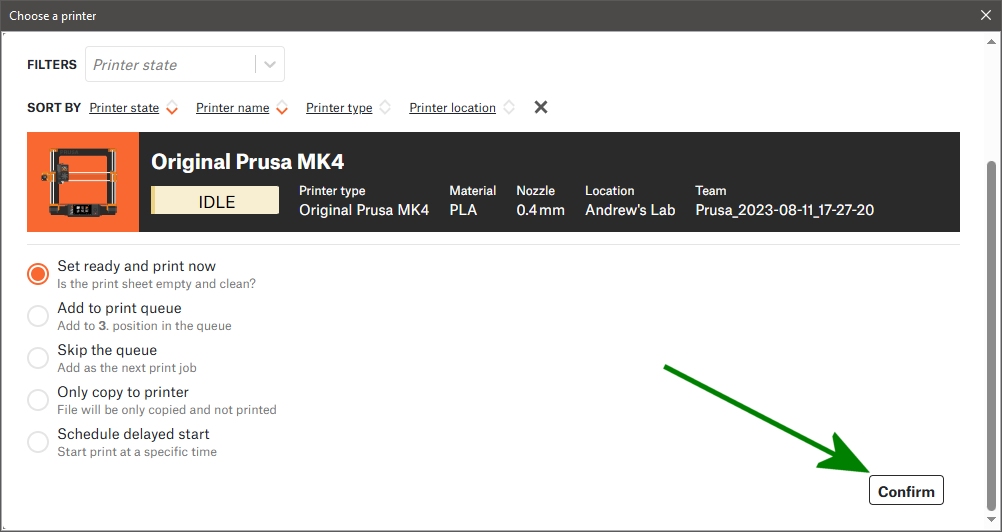Screen dimensions: 1002x532
Task: Click the Original Prusa MK4 printer title
Action: (x=248, y=162)
